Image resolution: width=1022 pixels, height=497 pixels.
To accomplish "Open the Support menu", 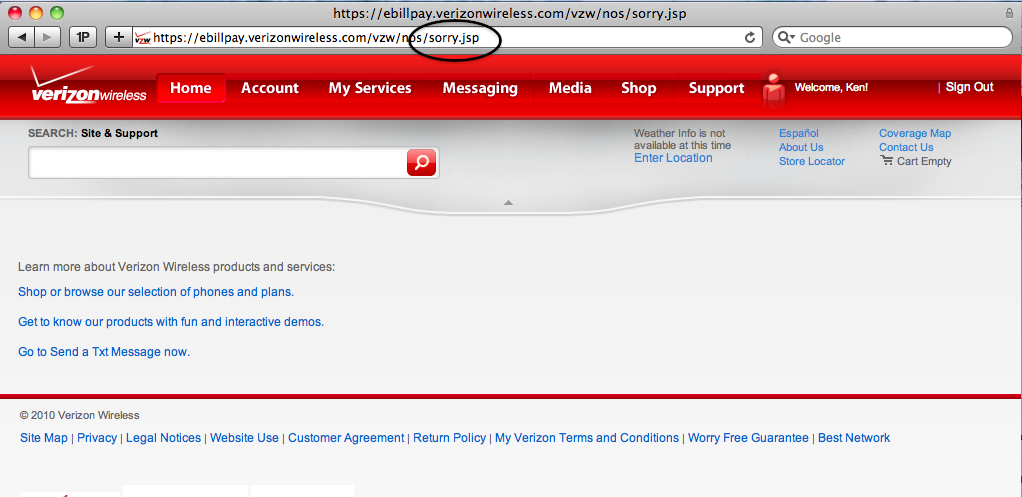I will tap(716, 88).
